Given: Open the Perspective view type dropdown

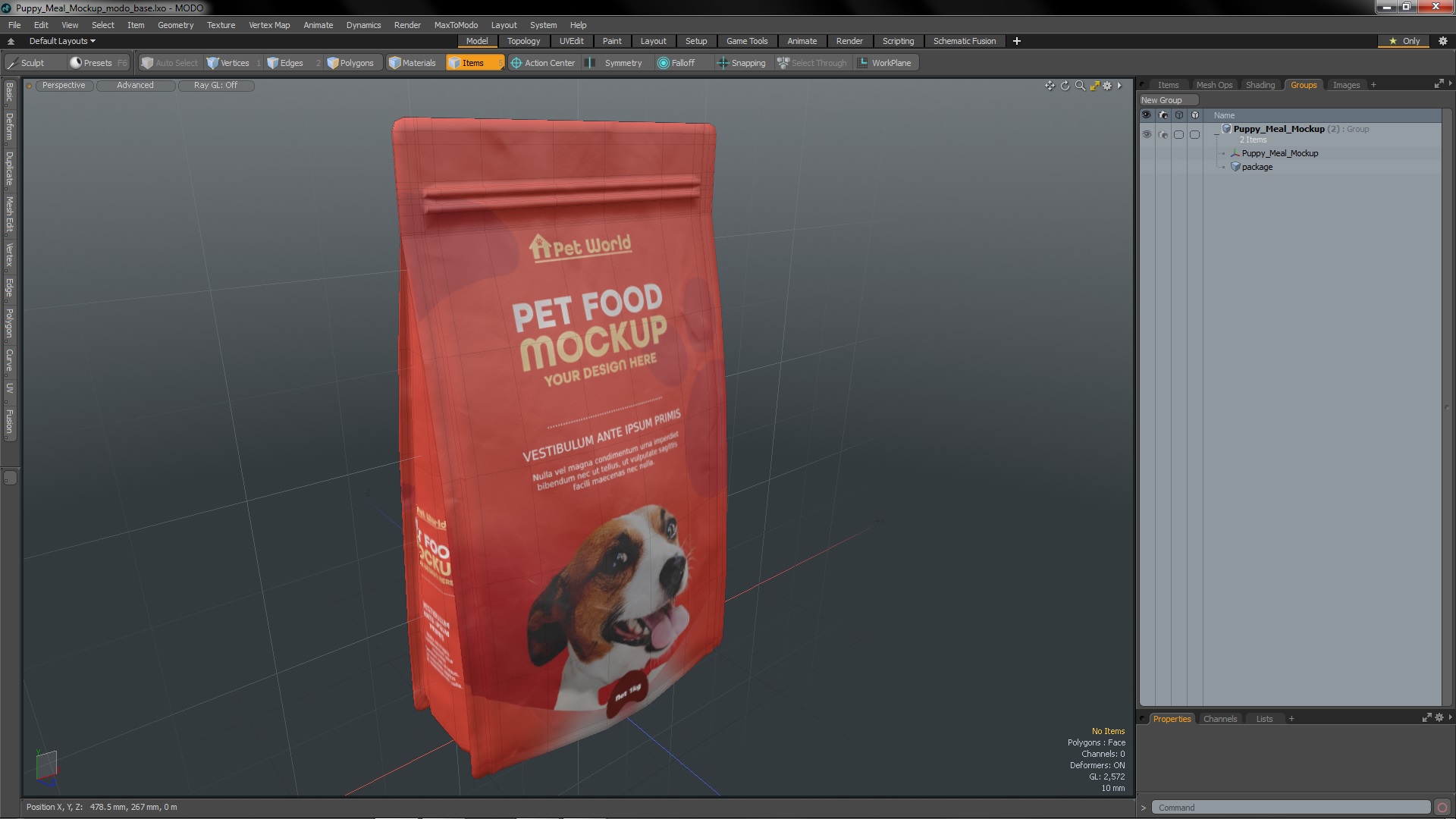Looking at the screenshot, I should click(x=64, y=85).
